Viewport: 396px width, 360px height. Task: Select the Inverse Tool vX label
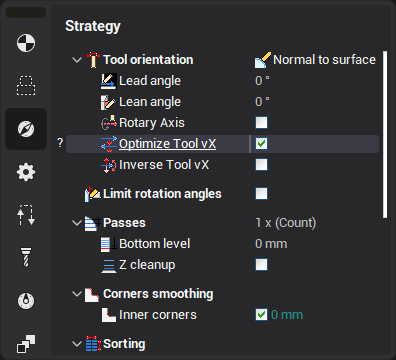pyautogui.click(x=164, y=165)
